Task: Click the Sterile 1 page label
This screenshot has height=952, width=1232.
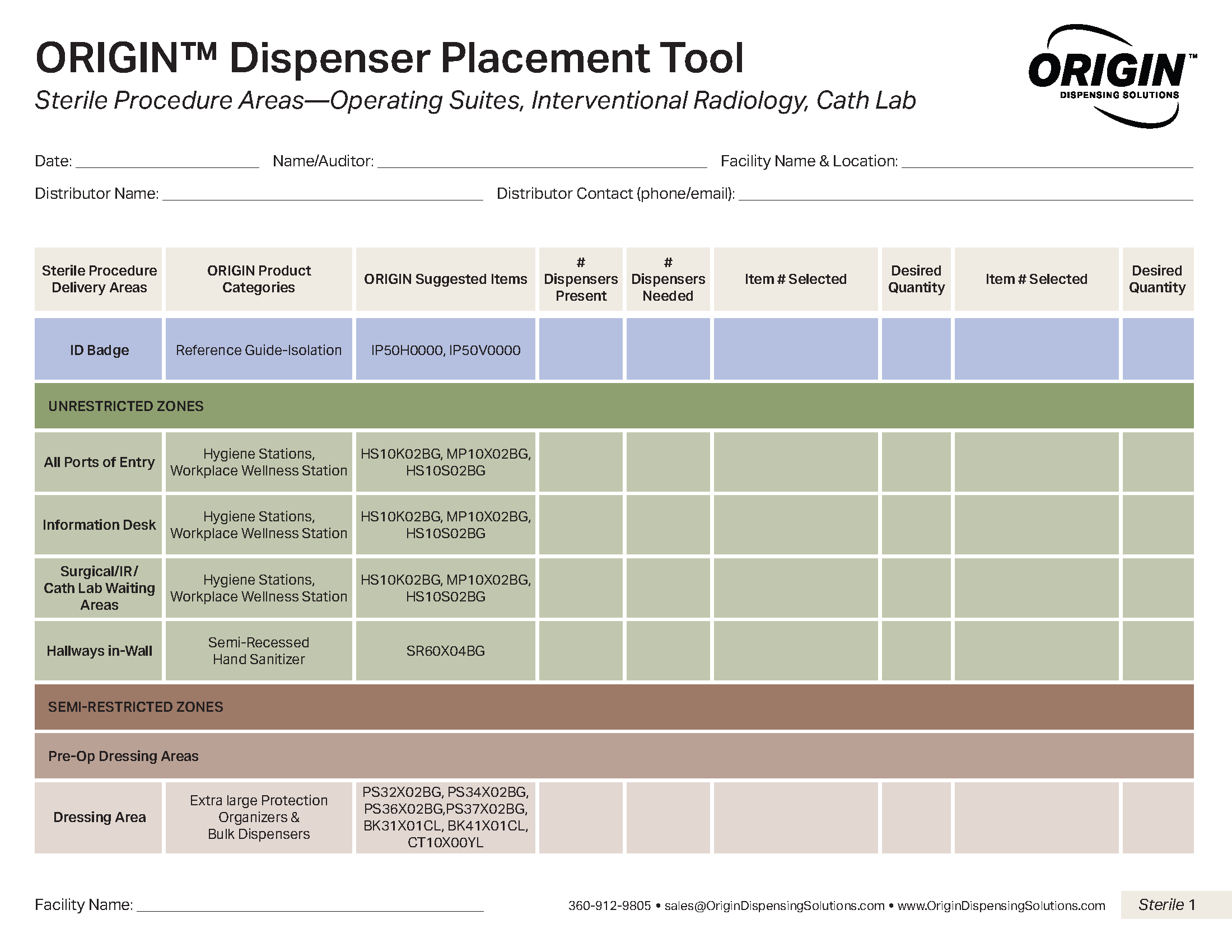Action: pyautogui.click(x=1166, y=904)
